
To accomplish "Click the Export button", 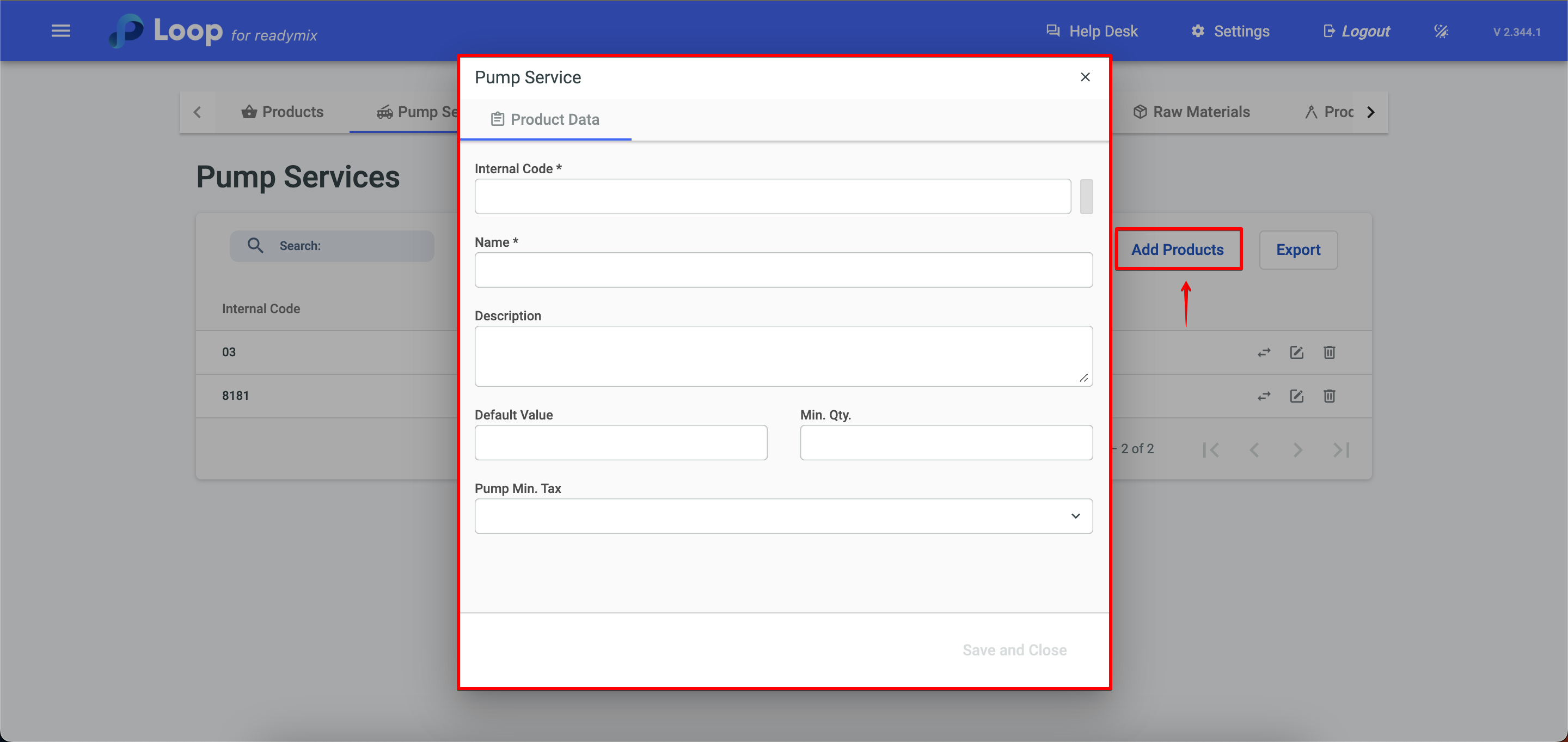I will coord(1298,250).
